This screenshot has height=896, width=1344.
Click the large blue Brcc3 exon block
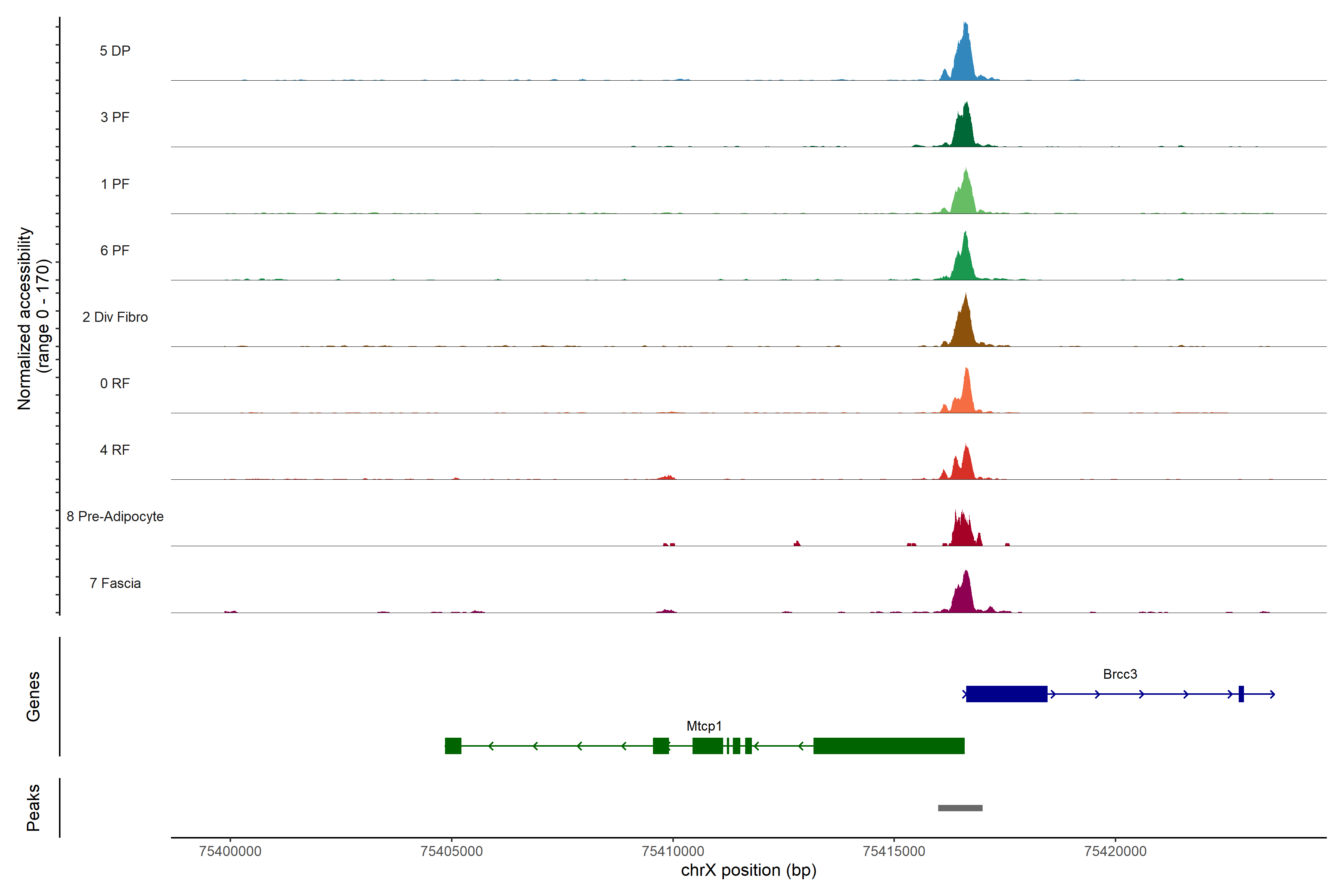(x=1006, y=694)
